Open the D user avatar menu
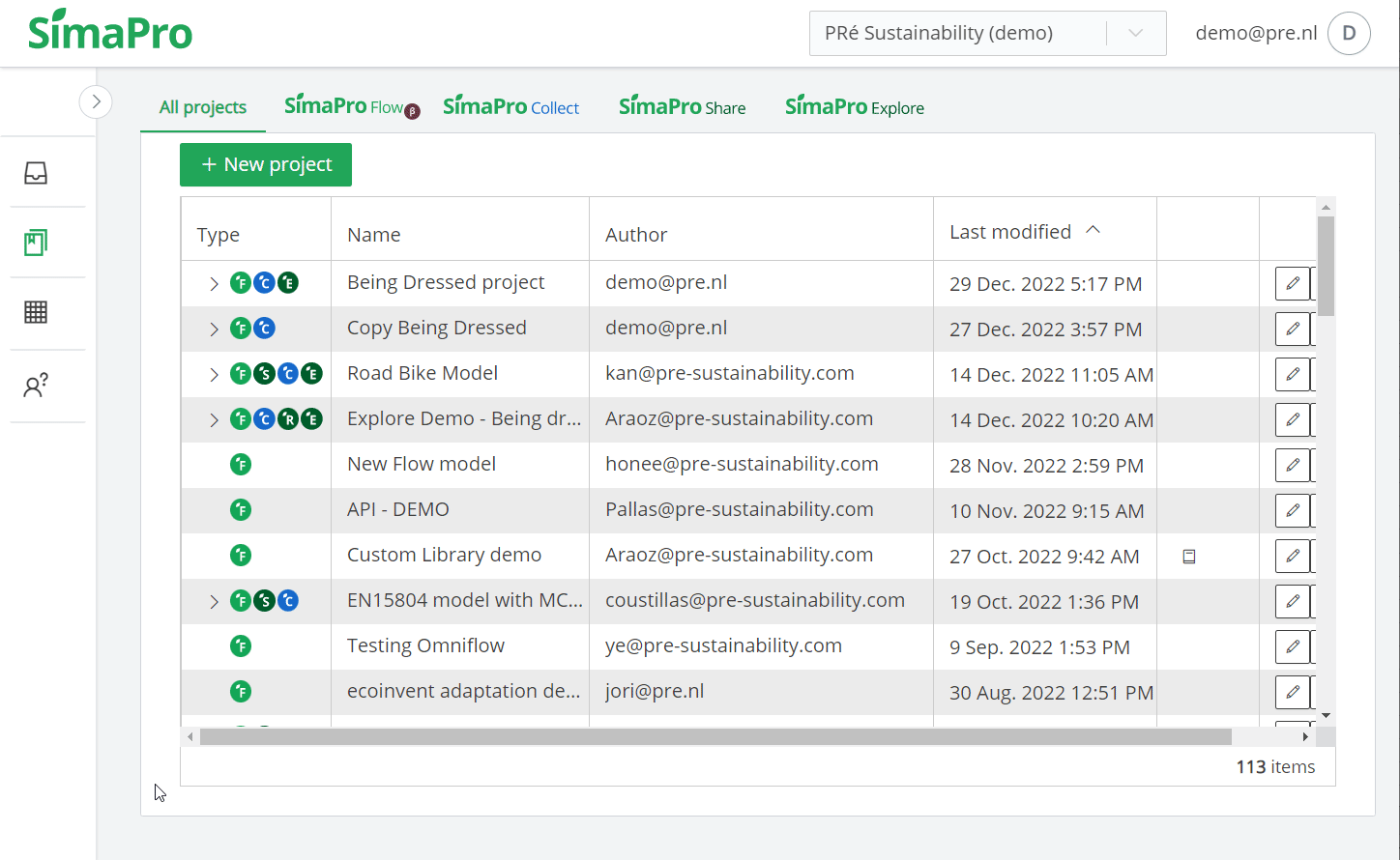Image resolution: width=1400 pixels, height=860 pixels. [x=1348, y=32]
